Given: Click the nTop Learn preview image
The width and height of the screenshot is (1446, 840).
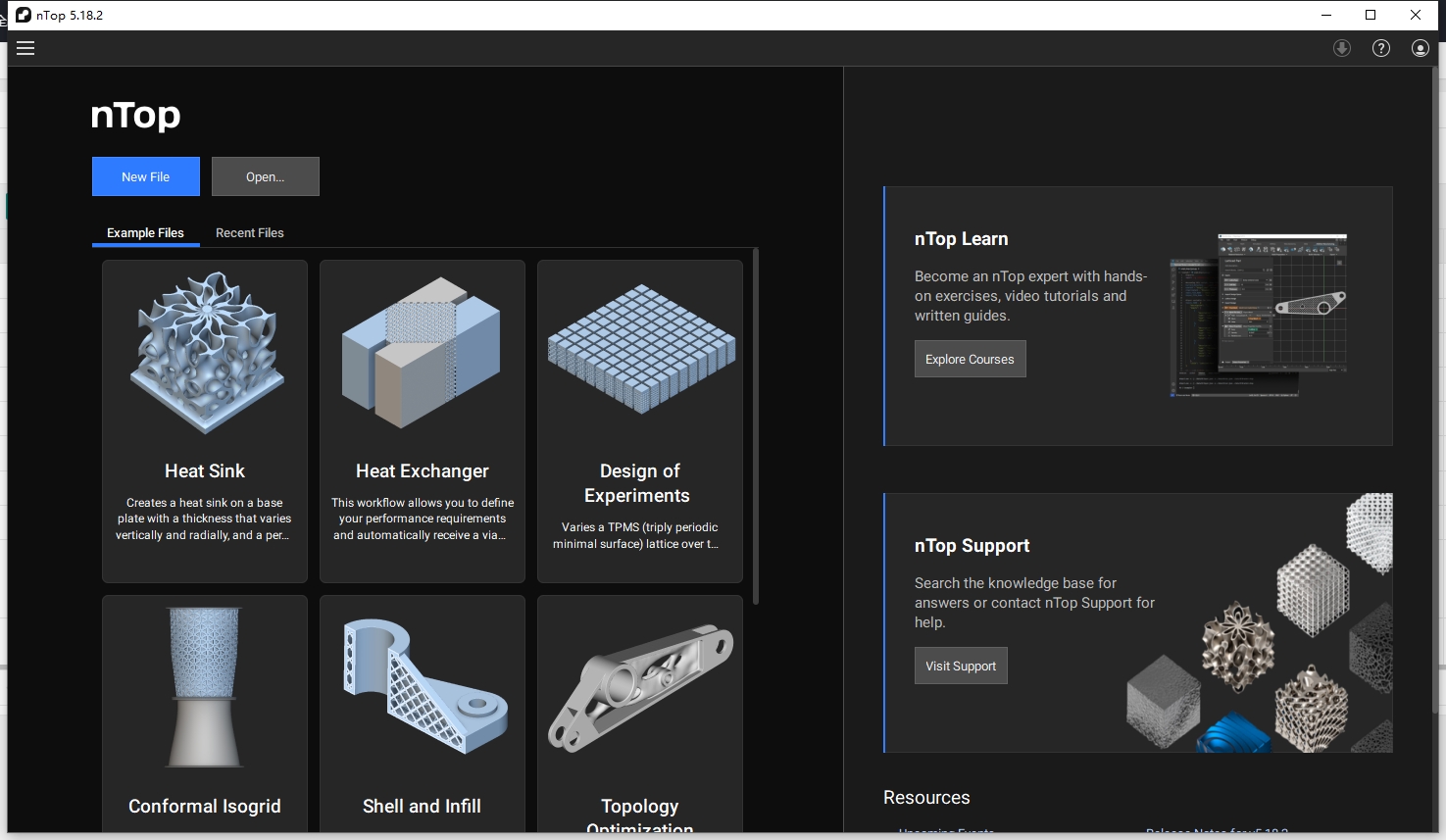Looking at the screenshot, I should (x=1259, y=315).
